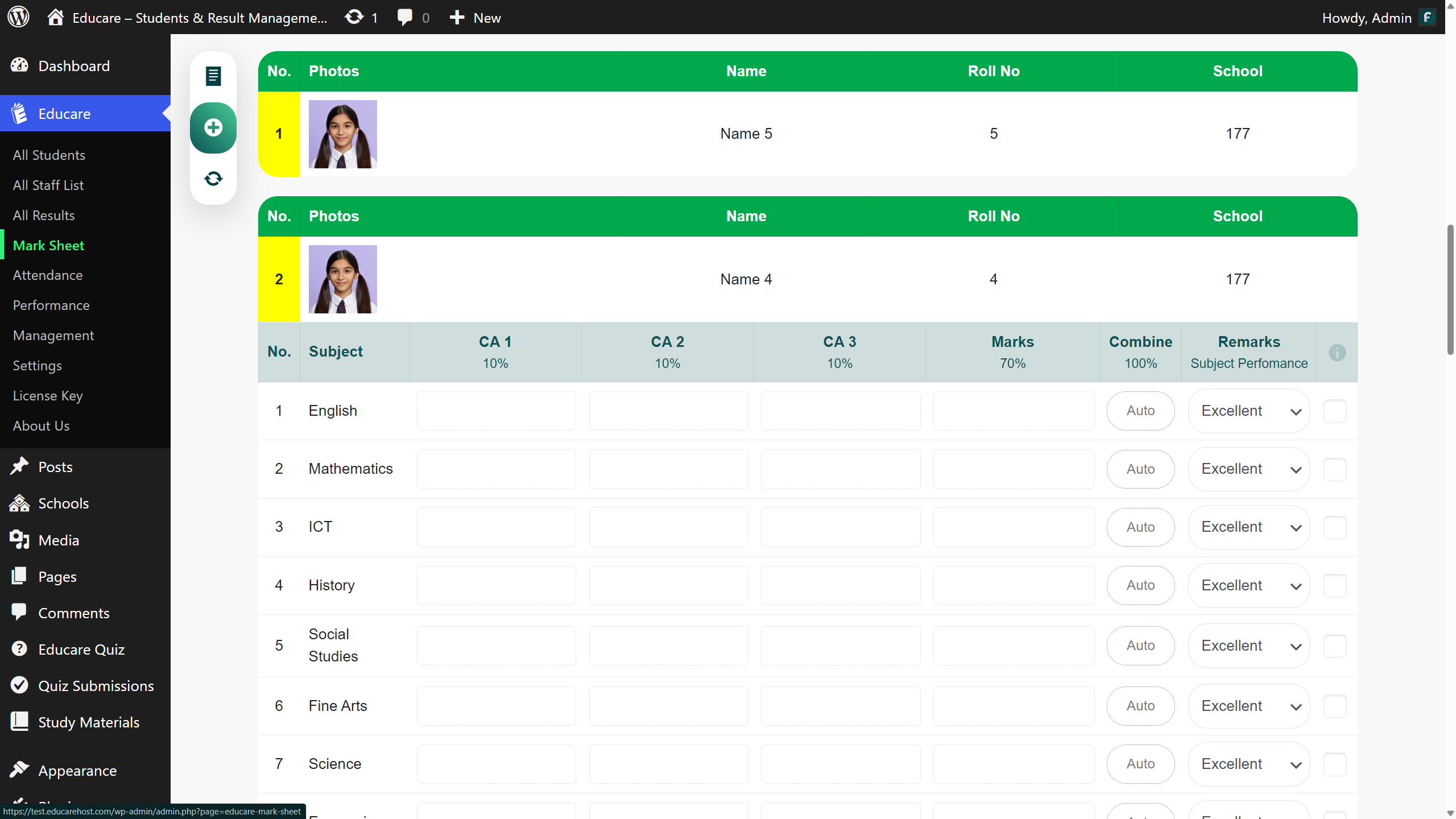Open Science remarks dropdown
The image size is (1456, 819).
[x=1249, y=764]
